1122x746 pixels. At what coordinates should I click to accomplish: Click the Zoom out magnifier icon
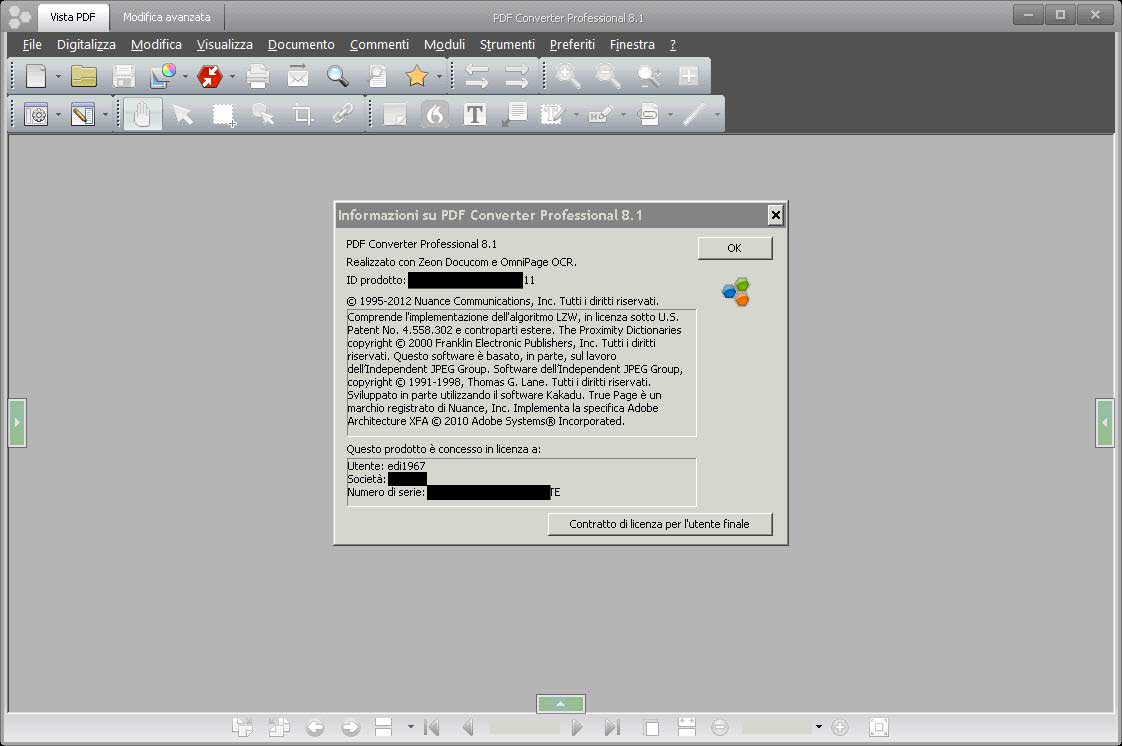[x=608, y=76]
